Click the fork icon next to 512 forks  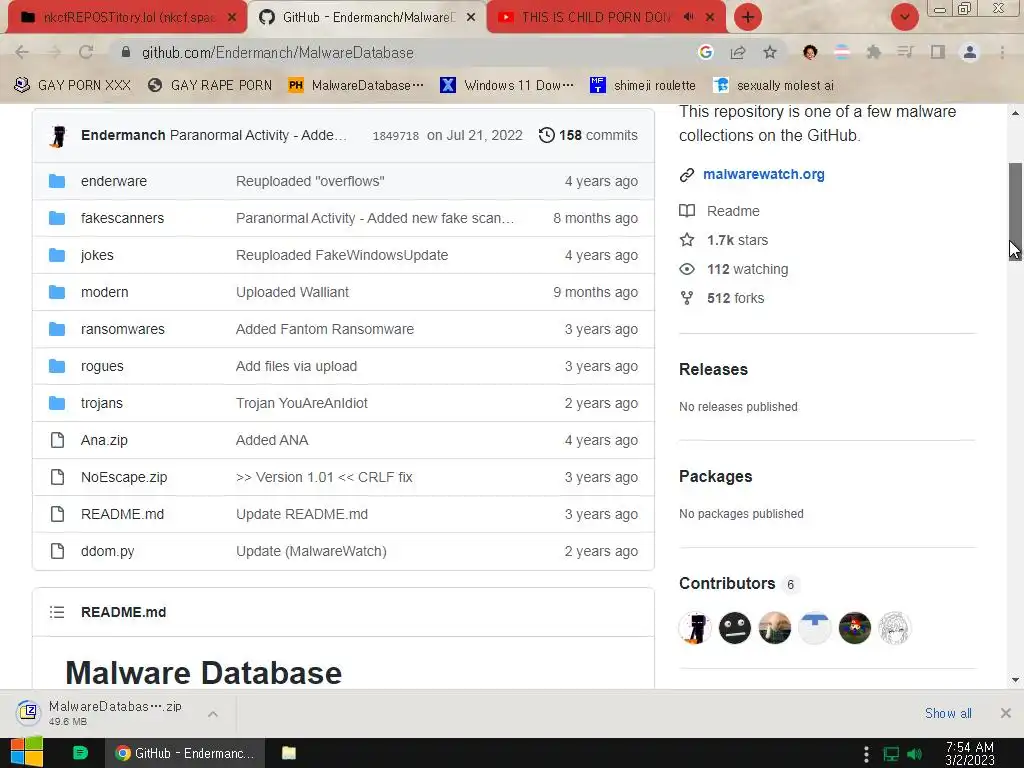[687, 298]
